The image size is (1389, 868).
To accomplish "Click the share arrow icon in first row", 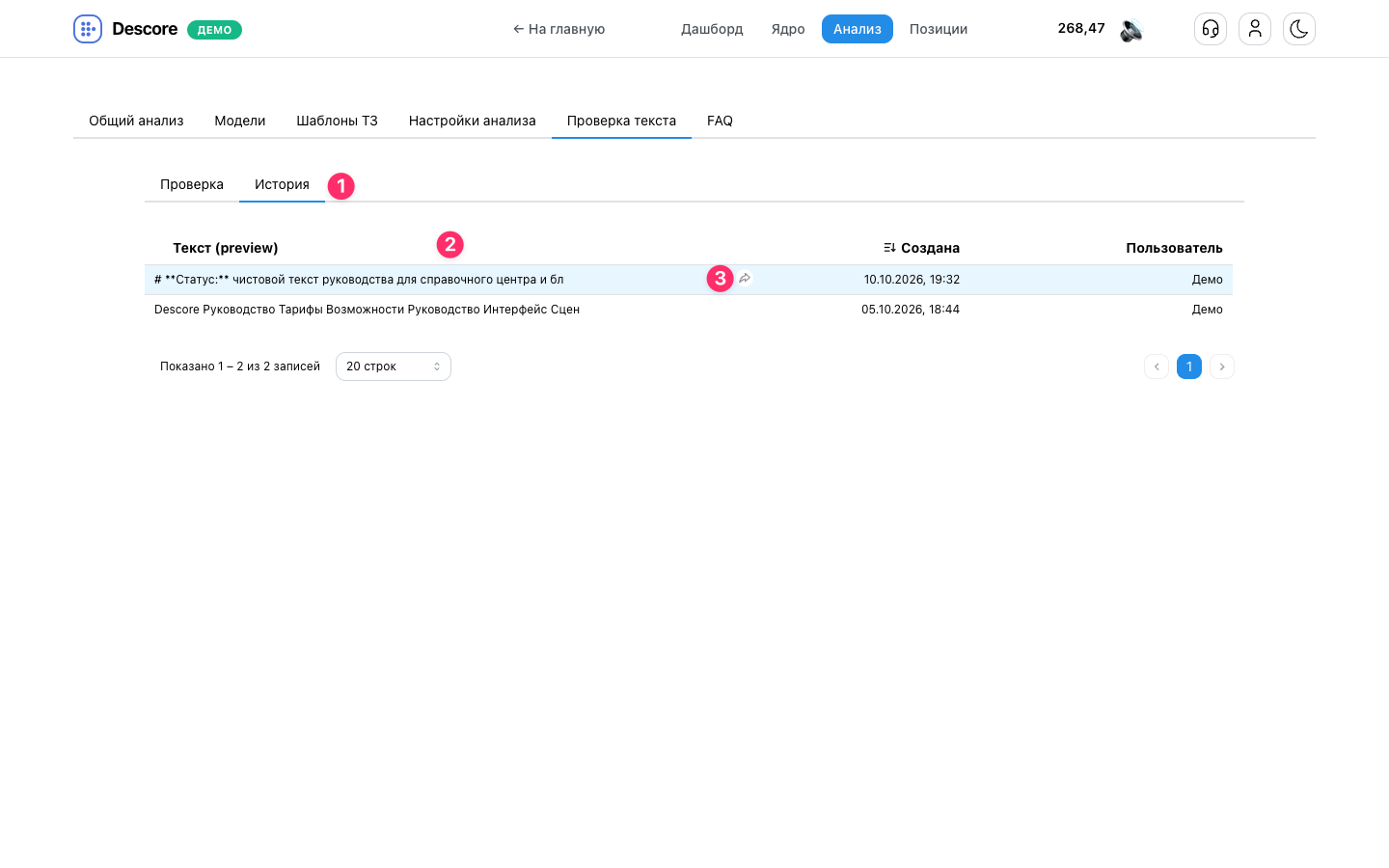I will click(745, 279).
